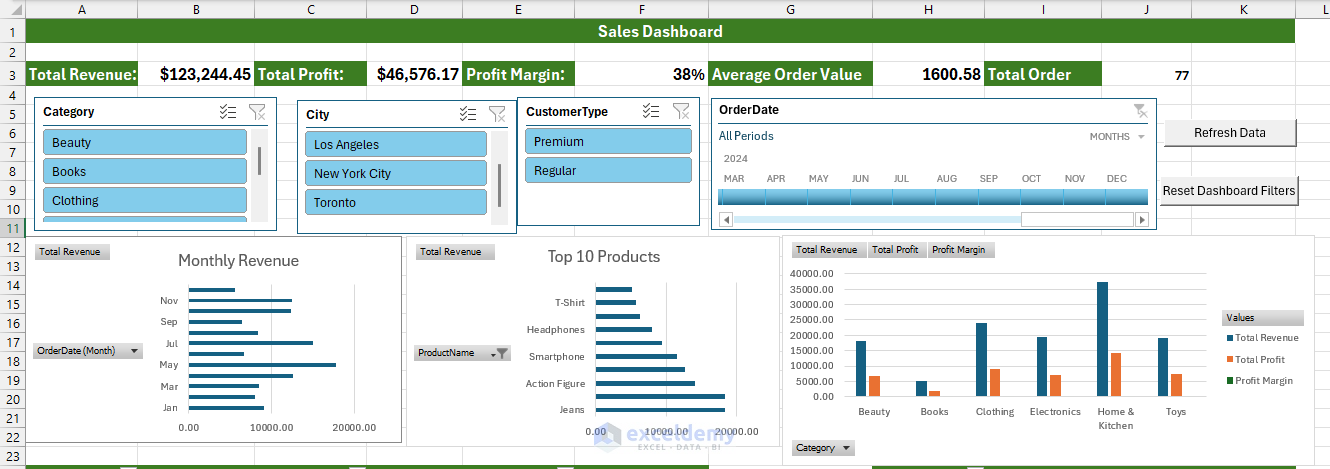Click the total order value 77 cell
Image resolution: width=1330 pixels, height=469 pixels.
pos(1146,74)
